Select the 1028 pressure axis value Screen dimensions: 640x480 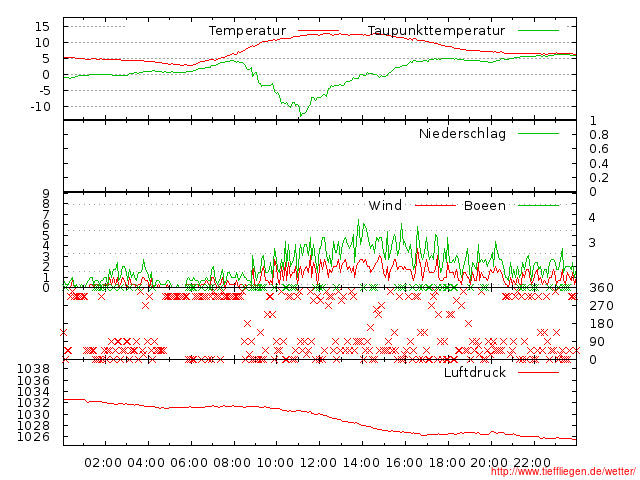point(33,426)
